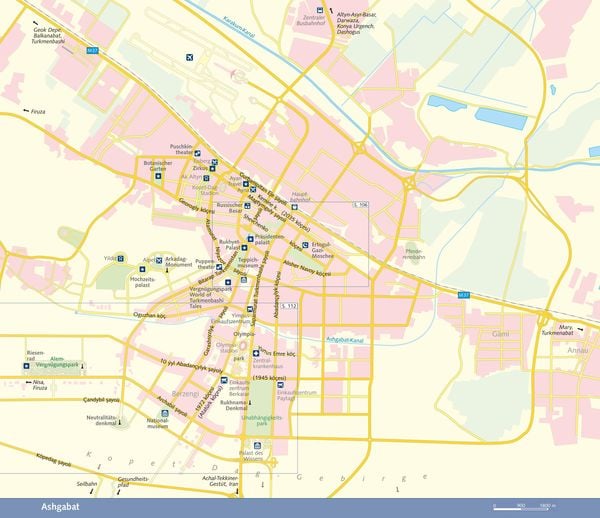Click the Hauptbahnhof train station icon
The image size is (600, 518).
(294, 207)
